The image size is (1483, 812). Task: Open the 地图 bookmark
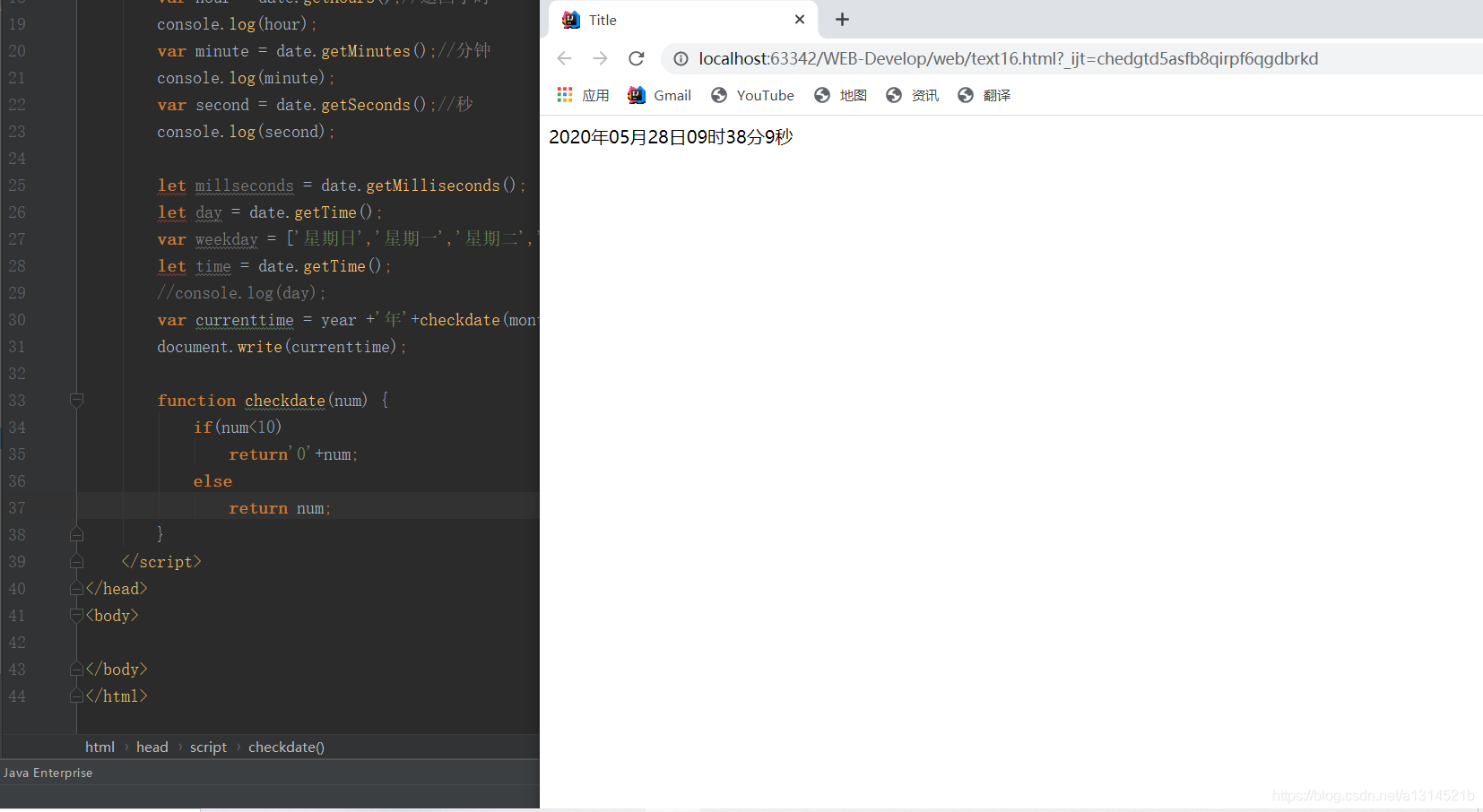[840, 95]
